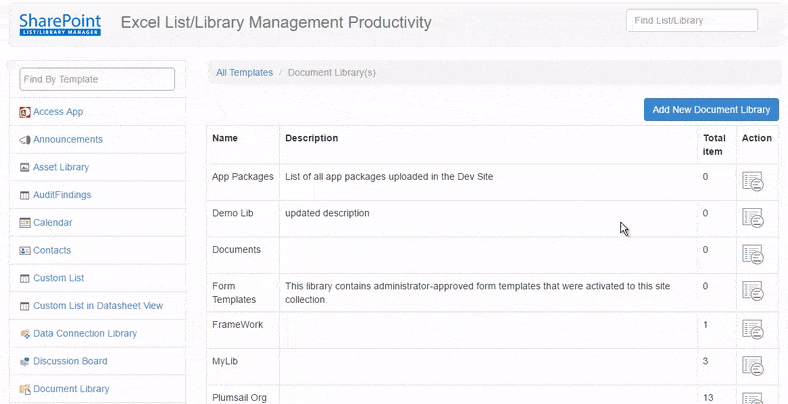Open action icon for Demo Lib row
Viewport: 788px width, 404px height.
tap(752, 218)
